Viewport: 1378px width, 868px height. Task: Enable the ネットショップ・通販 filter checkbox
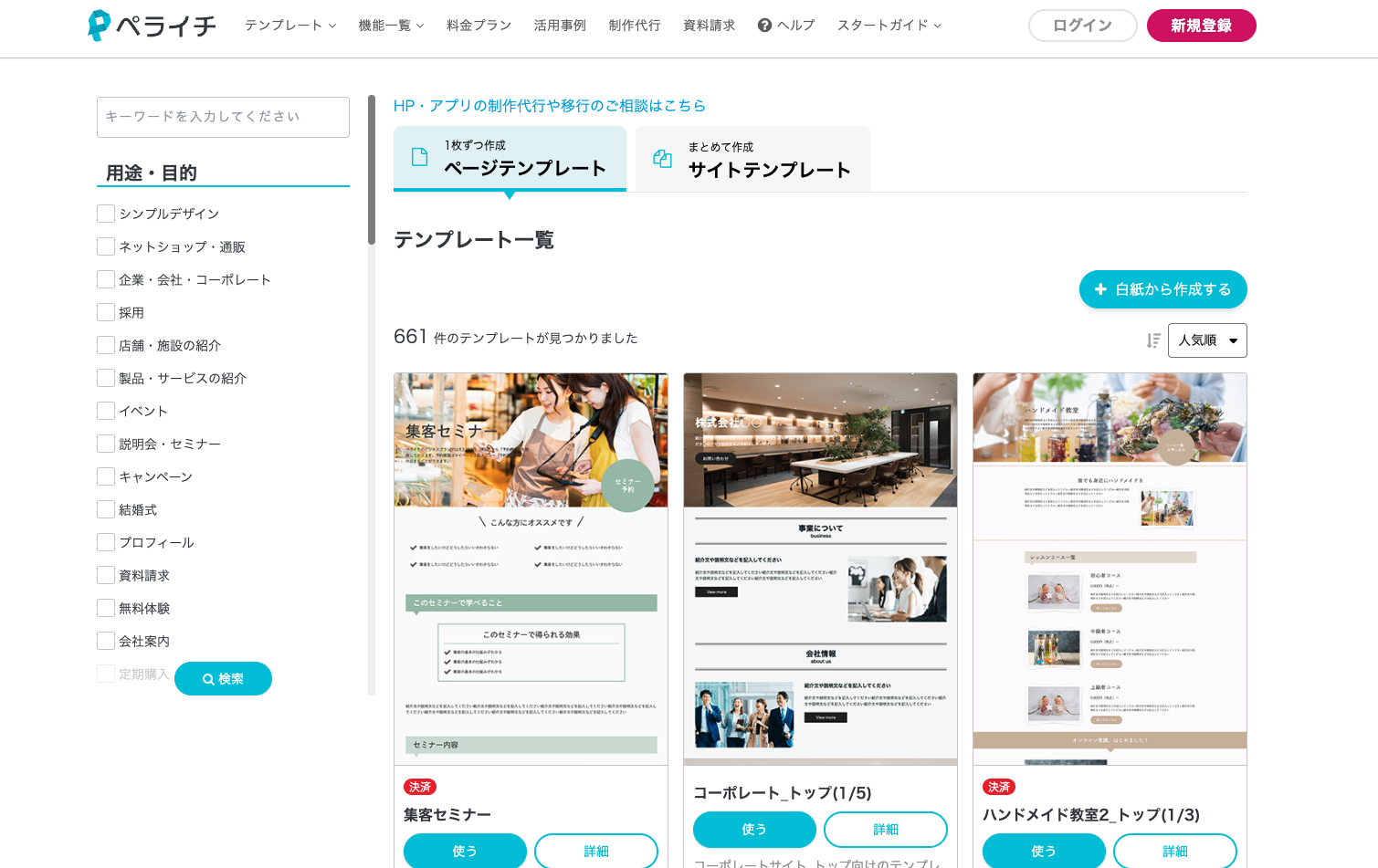(x=106, y=246)
